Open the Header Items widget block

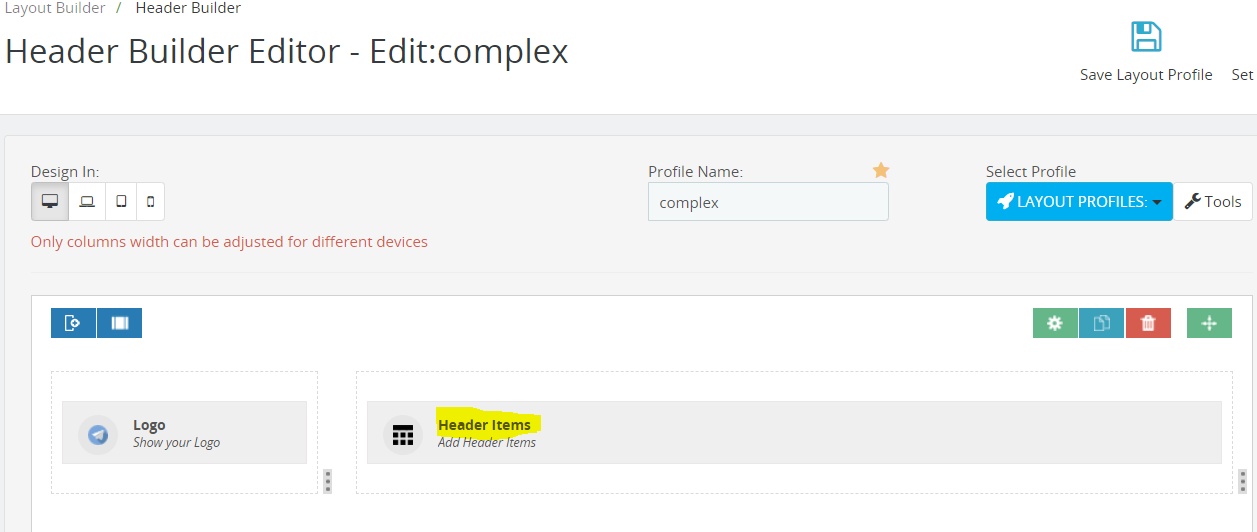click(x=794, y=433)
